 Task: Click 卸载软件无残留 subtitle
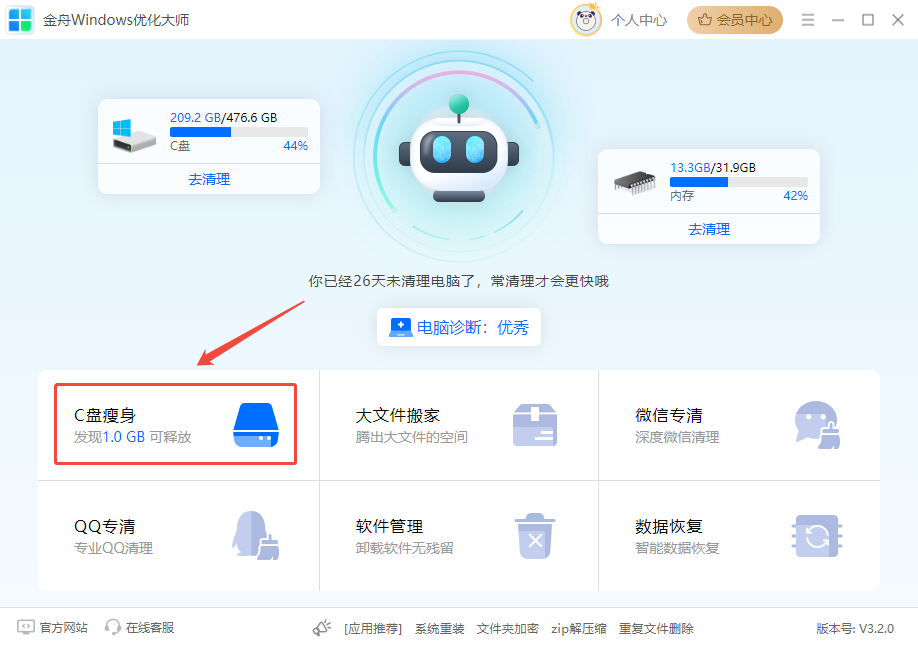pos(405,548)
